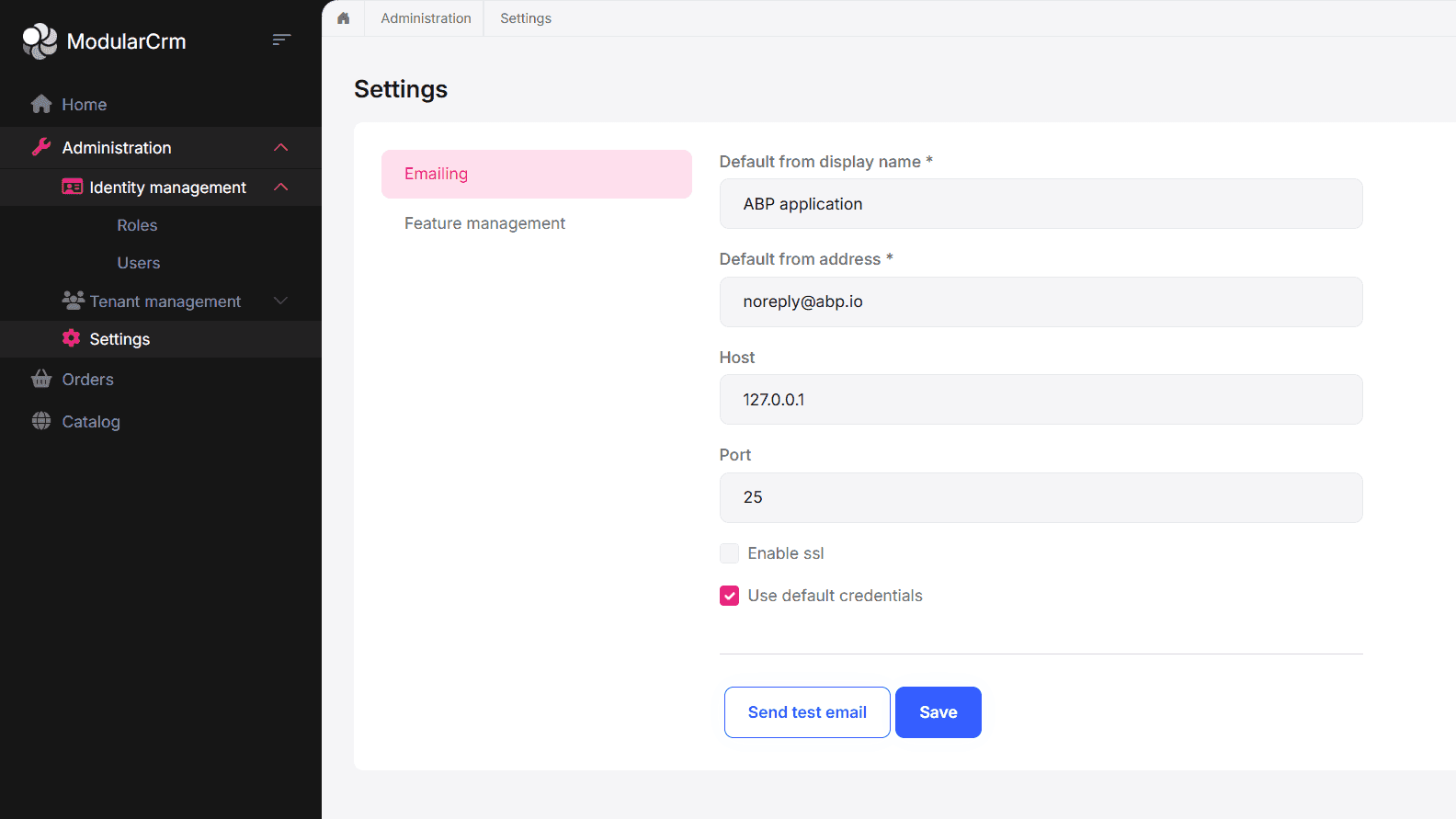Focus the Default from address field
This screenshot has width=1456, height=819.
pos(1041,301)
